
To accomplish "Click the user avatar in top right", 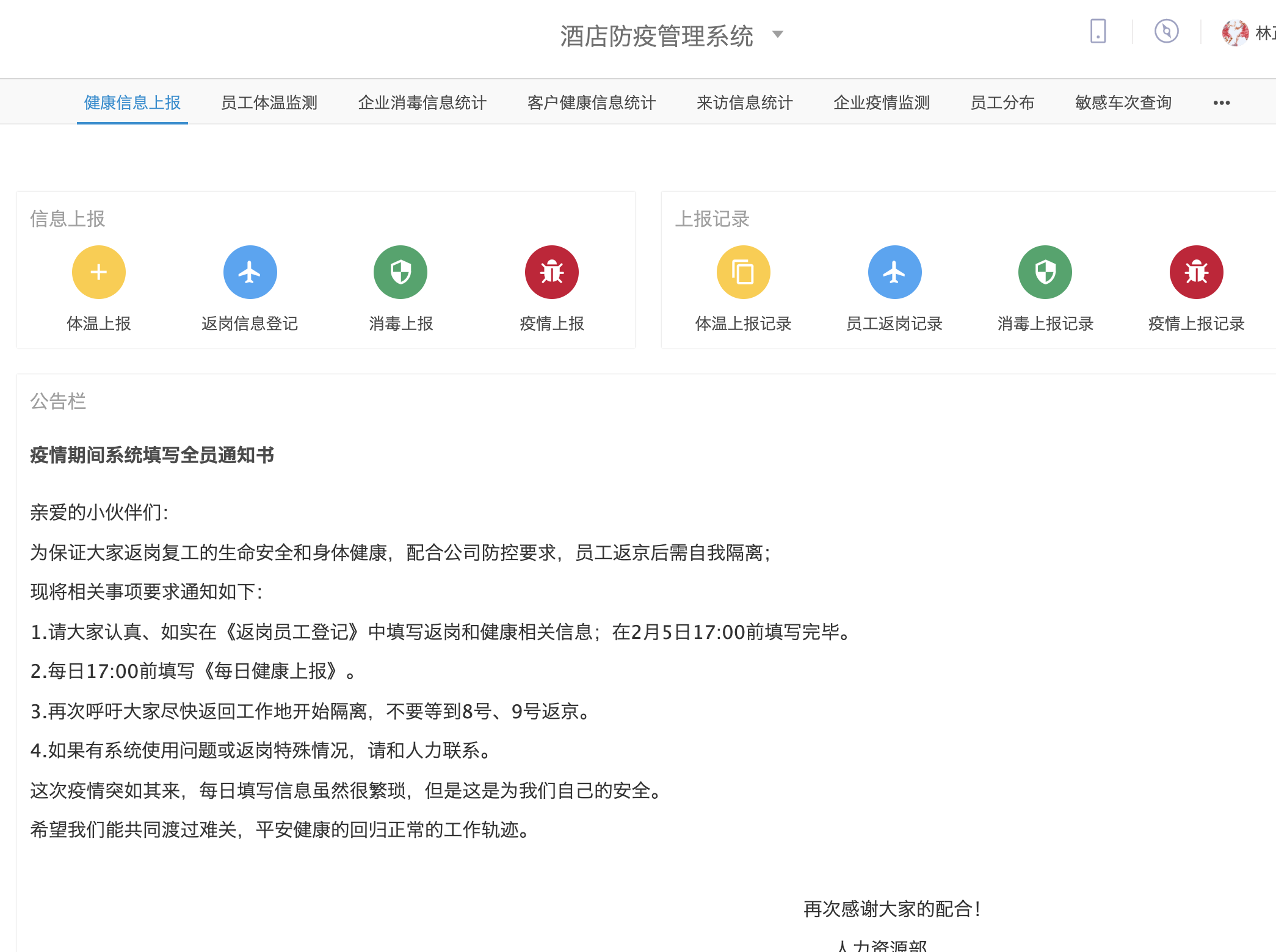I will (x=1235, y=33).
